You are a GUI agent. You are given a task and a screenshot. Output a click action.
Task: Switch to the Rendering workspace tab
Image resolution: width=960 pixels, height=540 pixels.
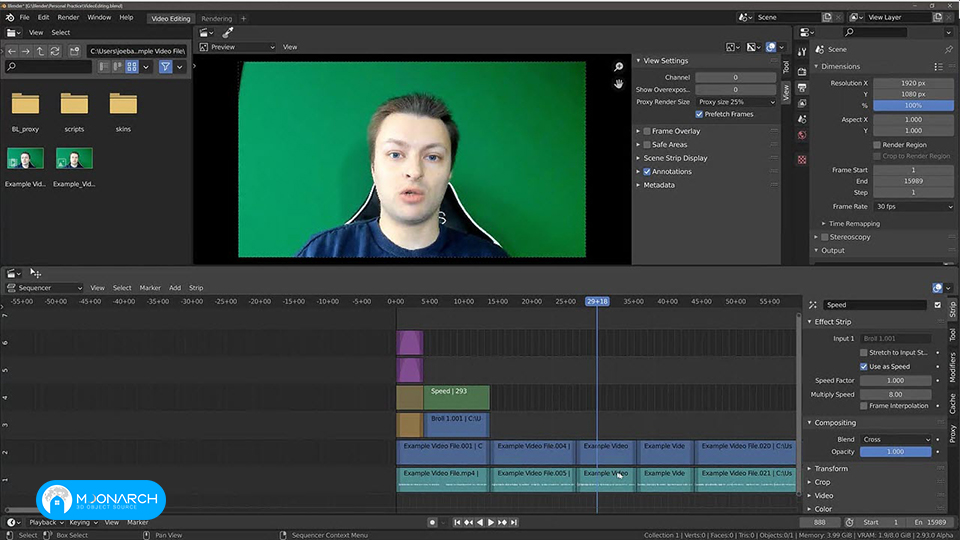(217, 18)
